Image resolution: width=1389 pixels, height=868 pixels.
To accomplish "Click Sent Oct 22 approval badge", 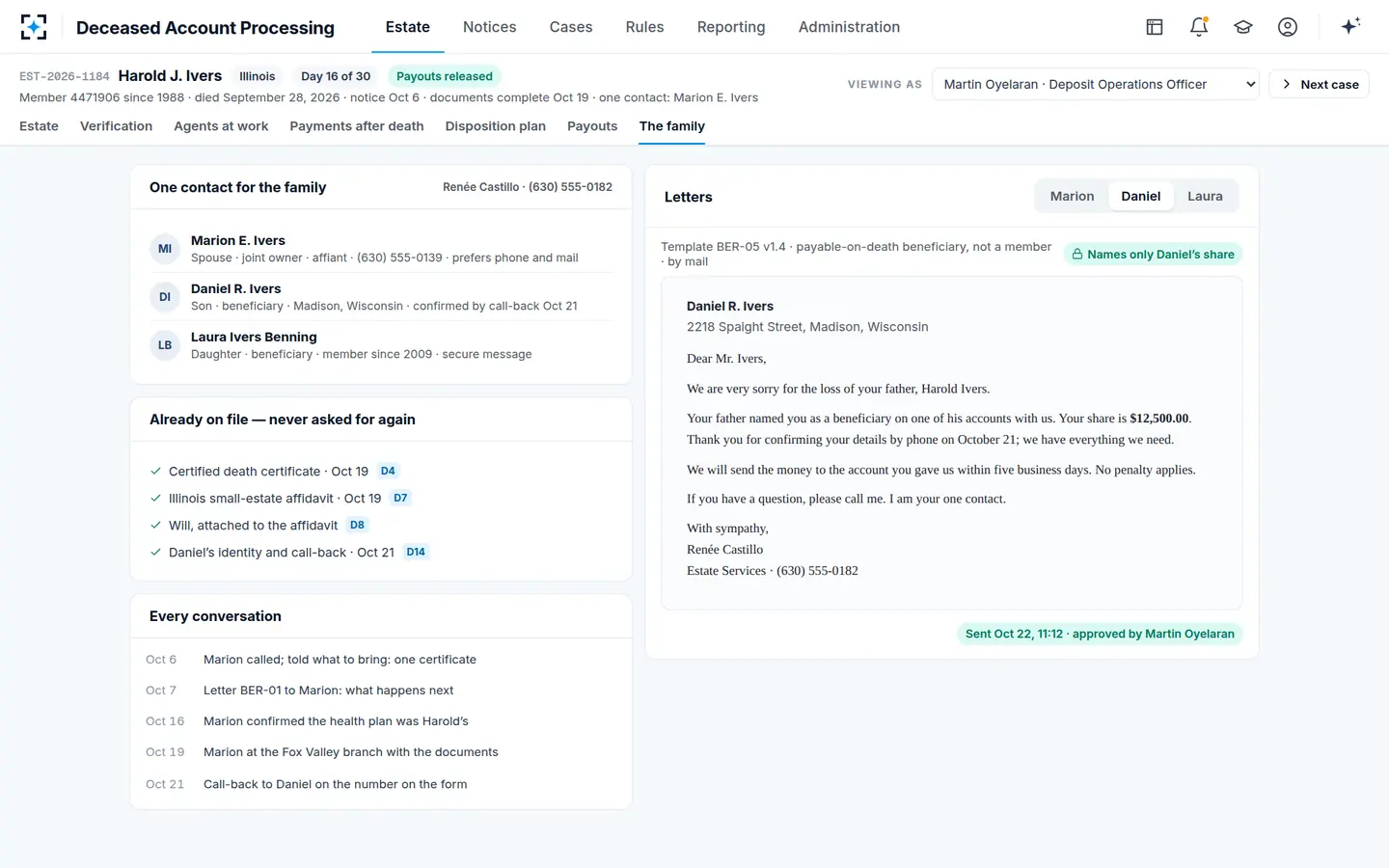I will [x=1100, y=634].
